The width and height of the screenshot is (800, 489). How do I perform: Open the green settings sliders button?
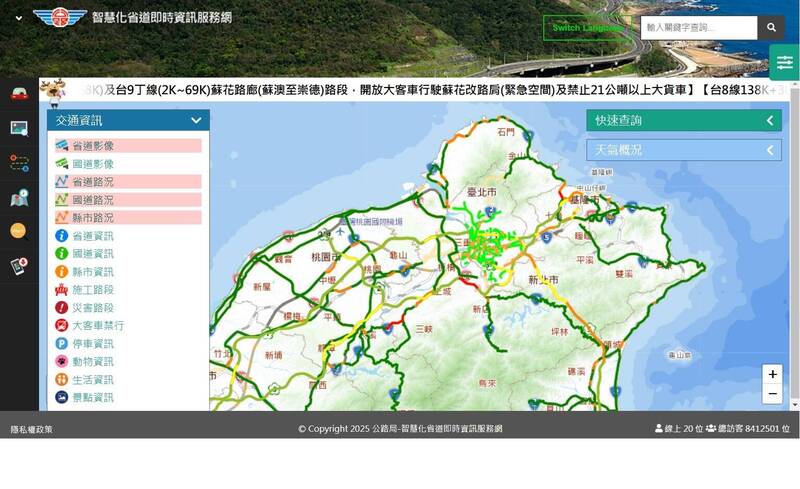(x=784, y=62)
